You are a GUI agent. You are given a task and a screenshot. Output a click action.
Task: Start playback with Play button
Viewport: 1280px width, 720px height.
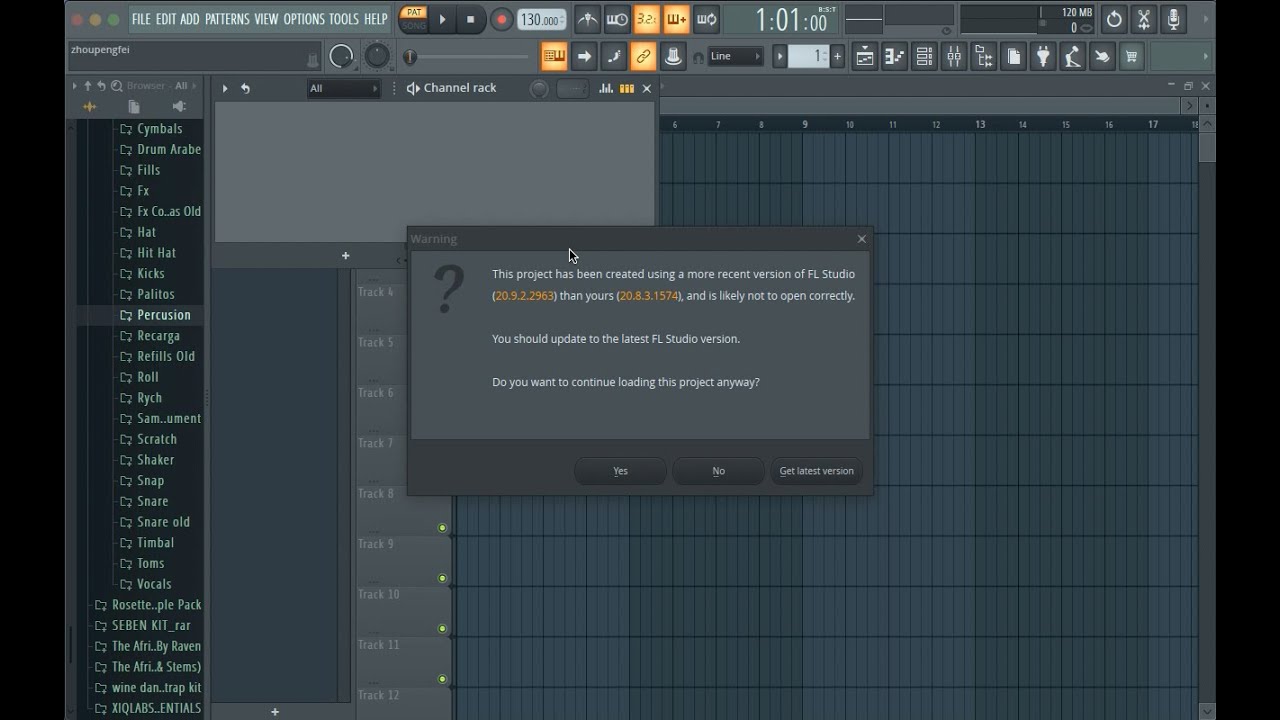(442, 19)
